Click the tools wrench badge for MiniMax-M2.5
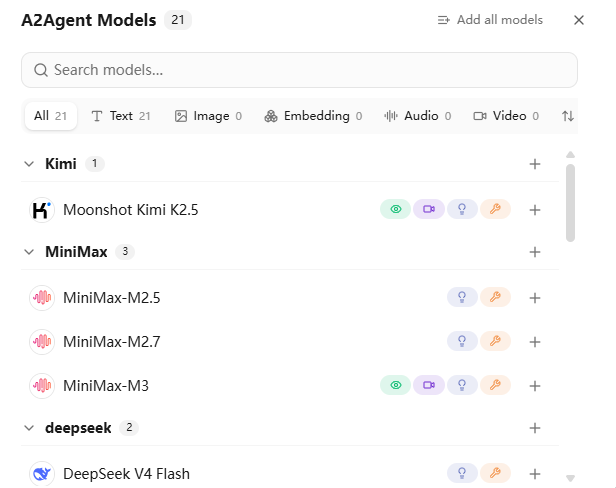616x488 pixels. (495, 297)
